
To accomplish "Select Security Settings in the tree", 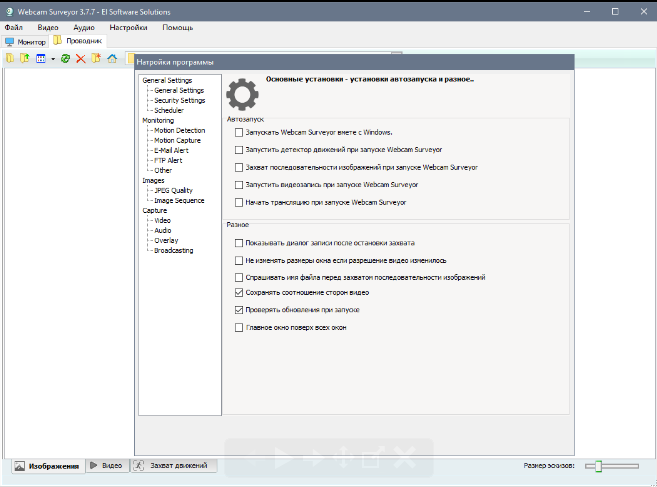I will point(180,101).
